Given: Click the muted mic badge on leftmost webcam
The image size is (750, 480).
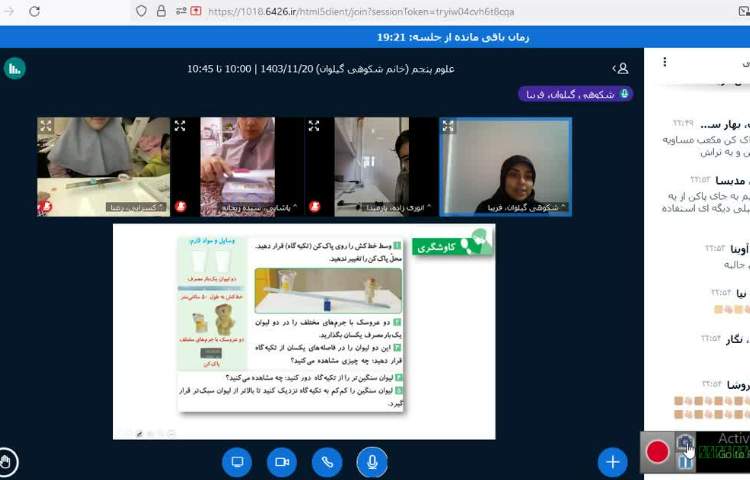Looking at the screenshot, I should (45, 207).
